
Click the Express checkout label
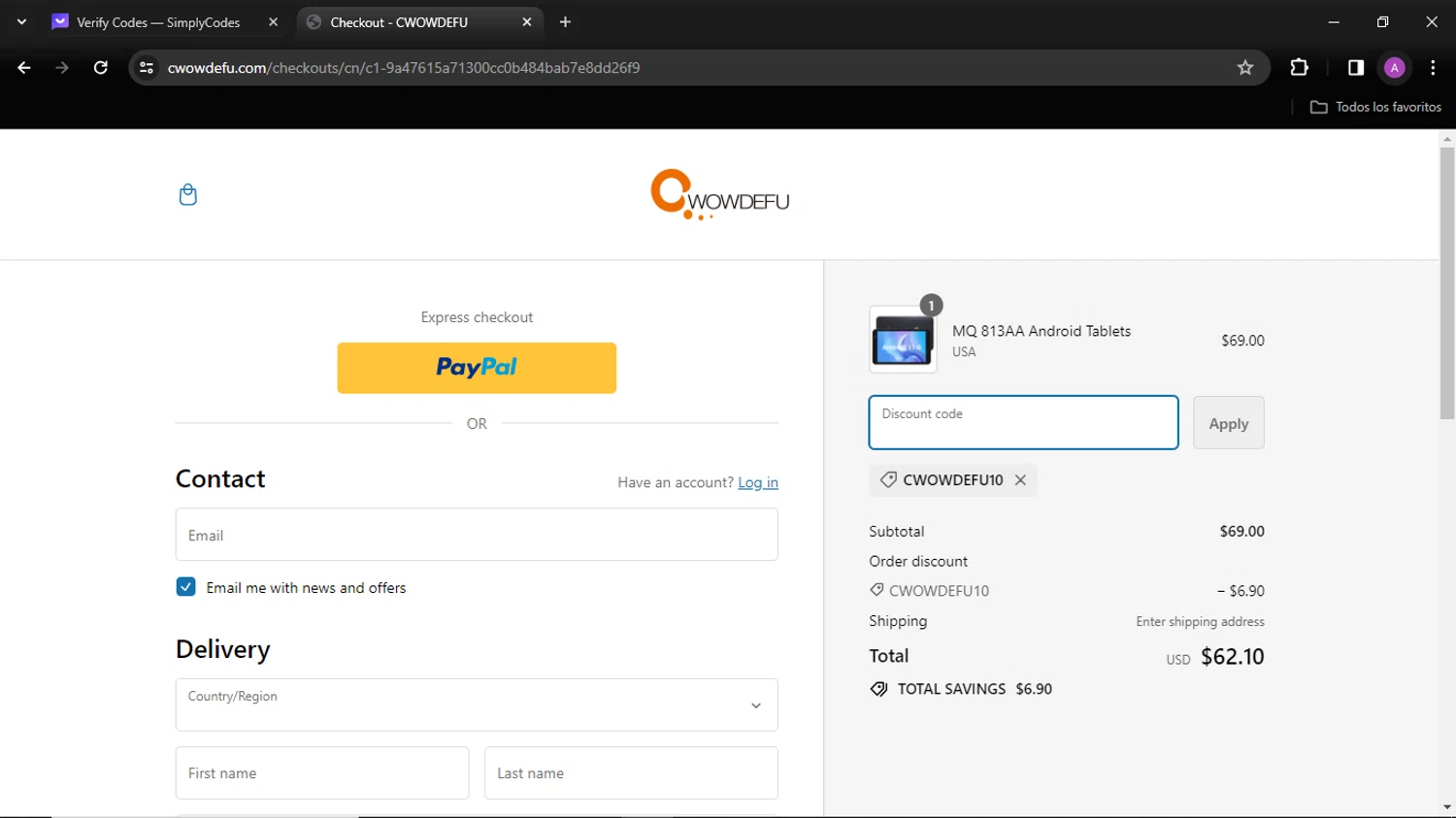pyautogui.click(x=477, y=317)
